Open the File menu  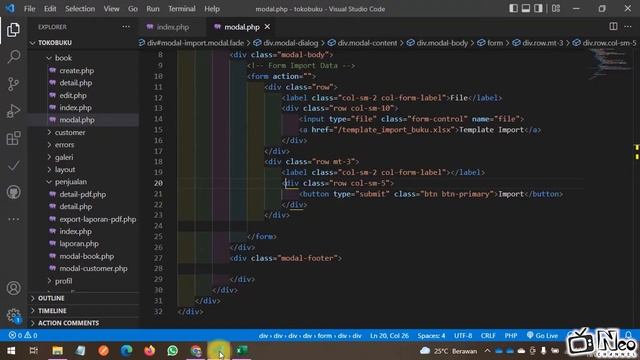click(29, 9)
